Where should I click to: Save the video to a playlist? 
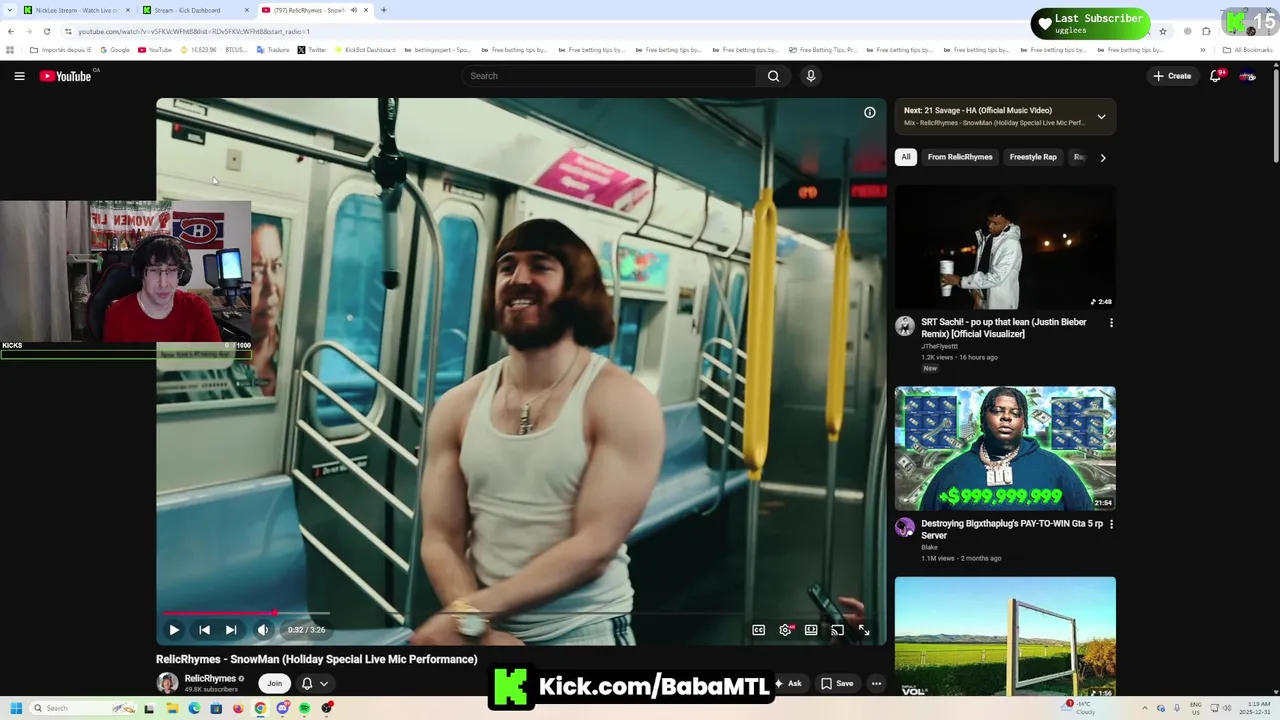[837, 683]
